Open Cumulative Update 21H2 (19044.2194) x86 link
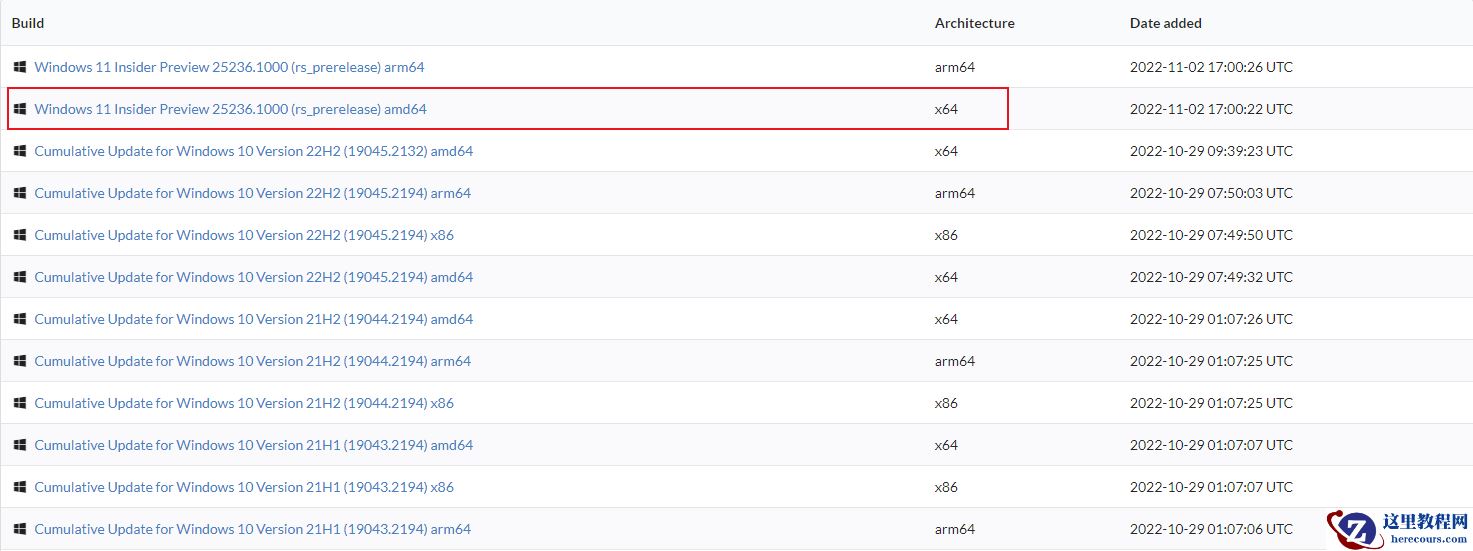This screenshot has width=1473, height=551. [x=244, y=403]
